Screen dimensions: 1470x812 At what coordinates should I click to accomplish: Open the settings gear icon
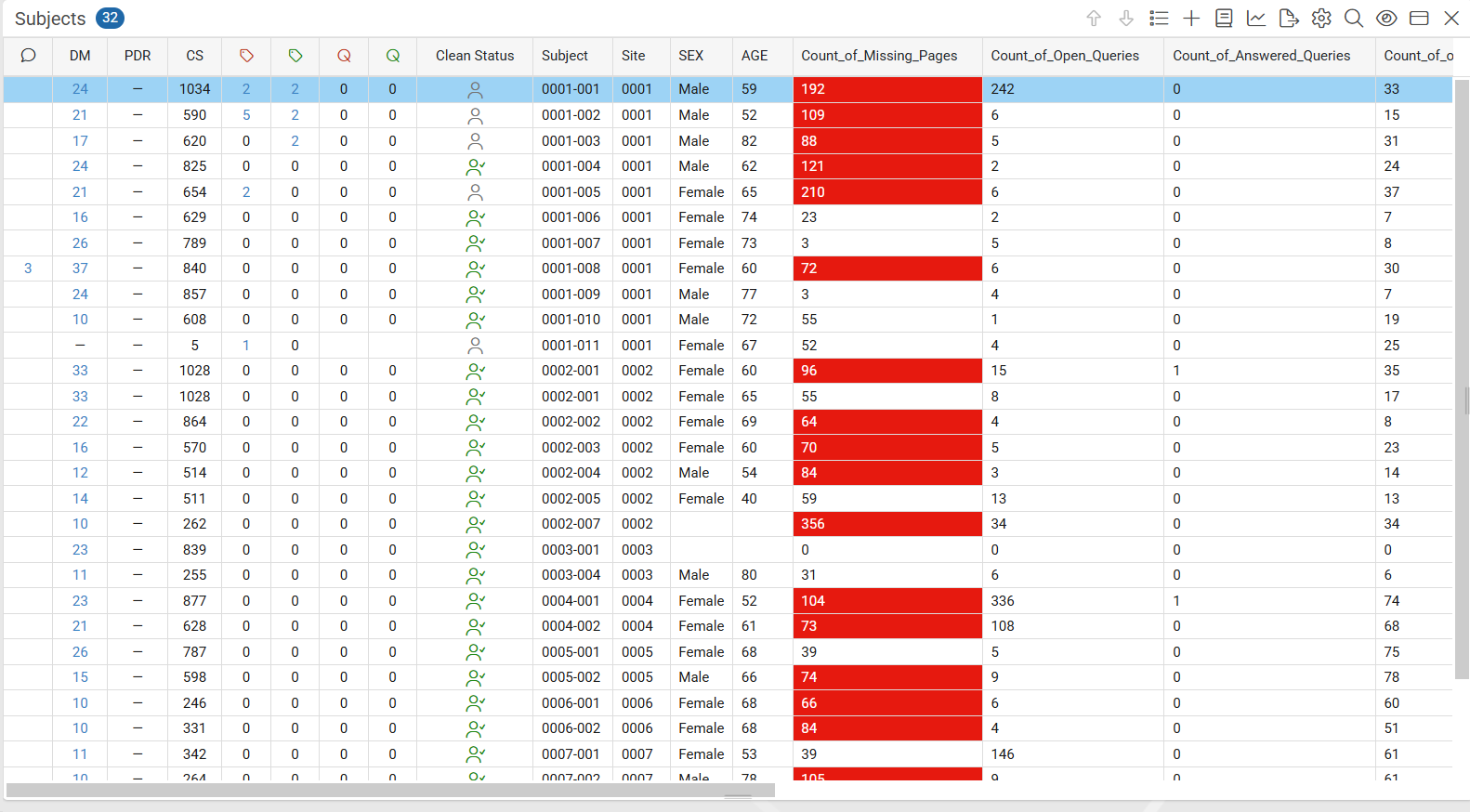tap(1321, 18)
